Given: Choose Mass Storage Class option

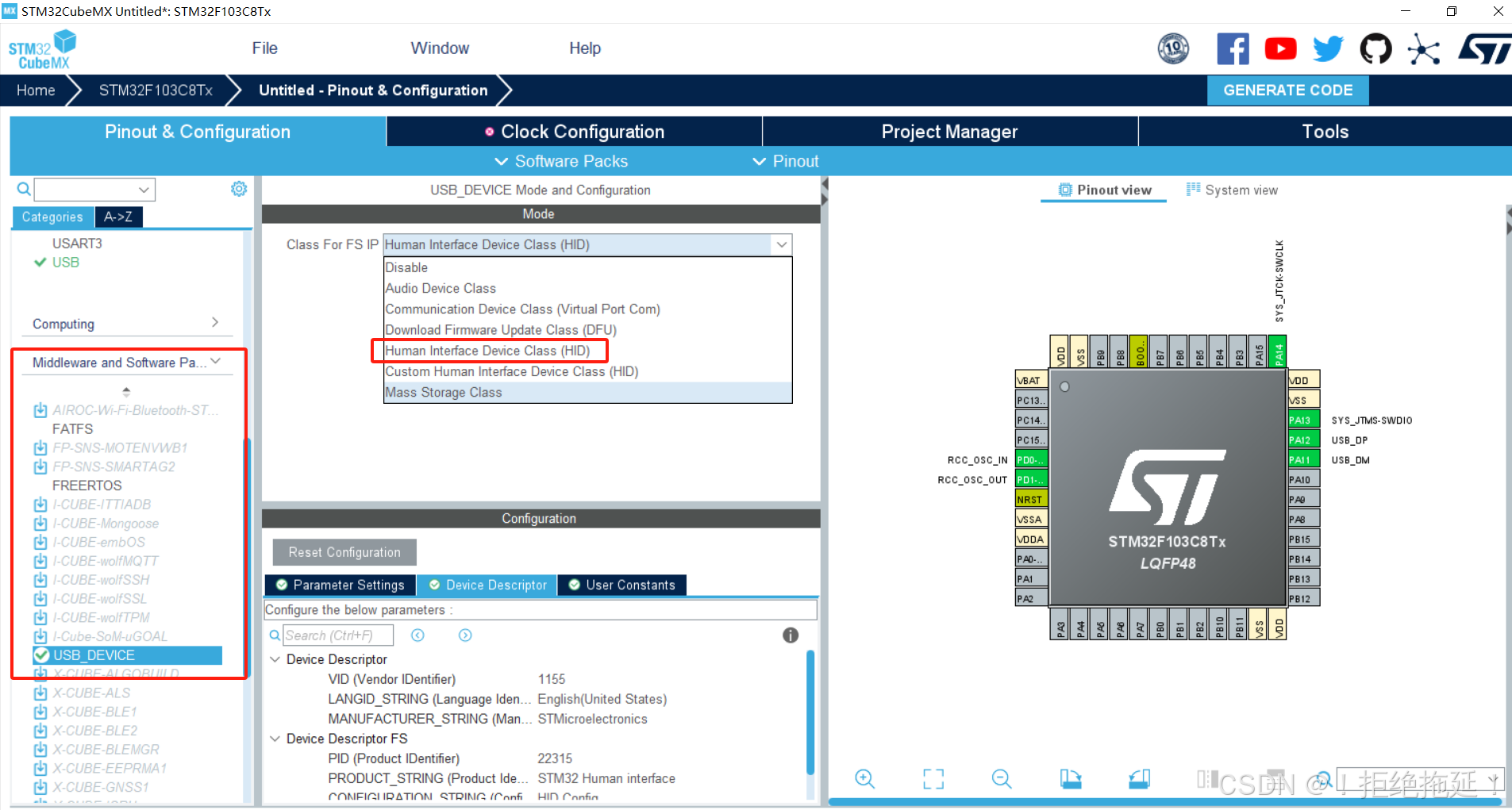Looking at the screenshot, I should click(587, 392).
